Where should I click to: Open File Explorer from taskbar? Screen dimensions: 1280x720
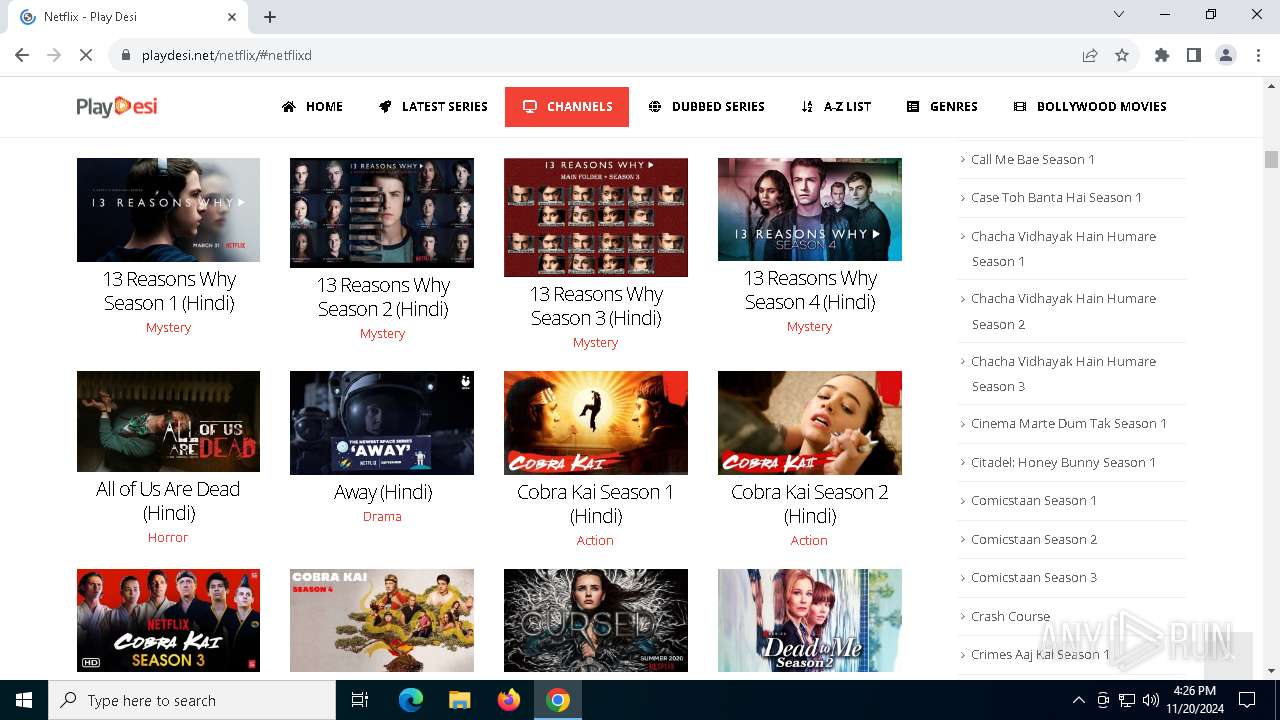click(459, 700)
